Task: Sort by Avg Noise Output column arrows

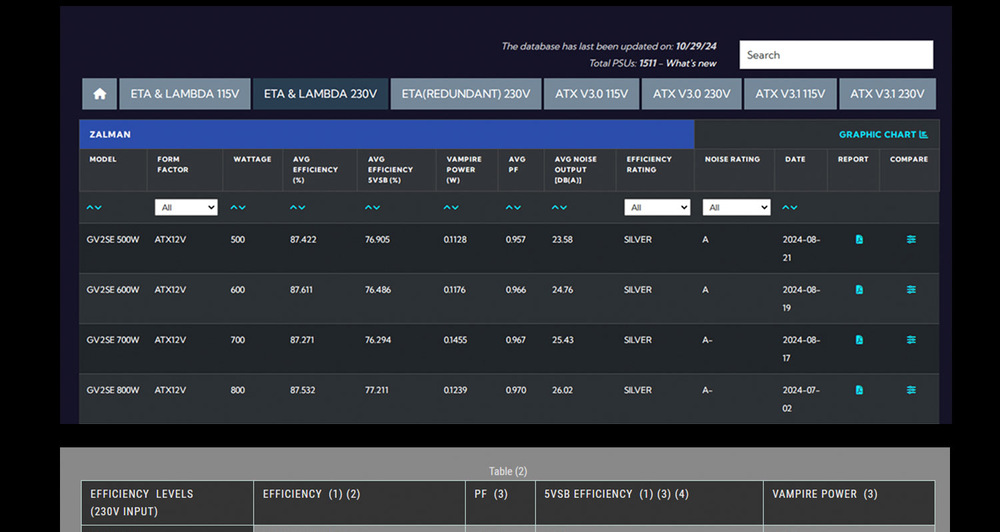Action: tap(559, 207)
